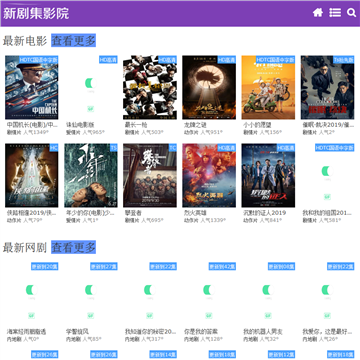This screenshot has width=360, height=360.
Task: Click the 最新电影 section heading
Action: point(25,41)
